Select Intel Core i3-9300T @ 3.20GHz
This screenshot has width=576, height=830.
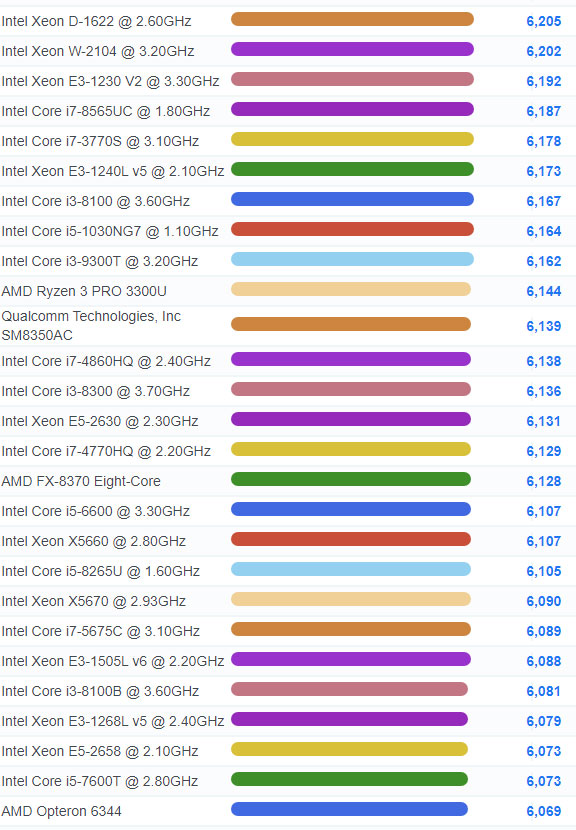[x=100, y=261]
